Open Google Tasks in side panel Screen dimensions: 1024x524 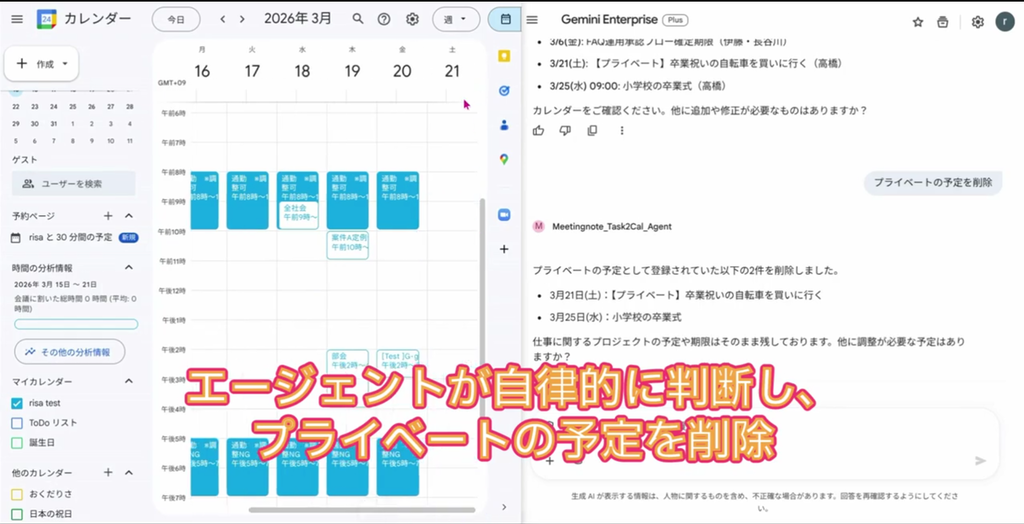coord(504,91)
